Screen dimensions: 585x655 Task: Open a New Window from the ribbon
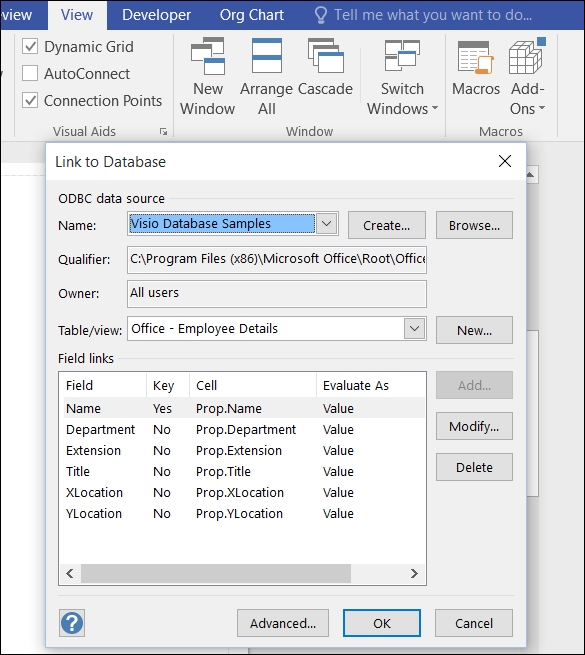coord(208,77)
